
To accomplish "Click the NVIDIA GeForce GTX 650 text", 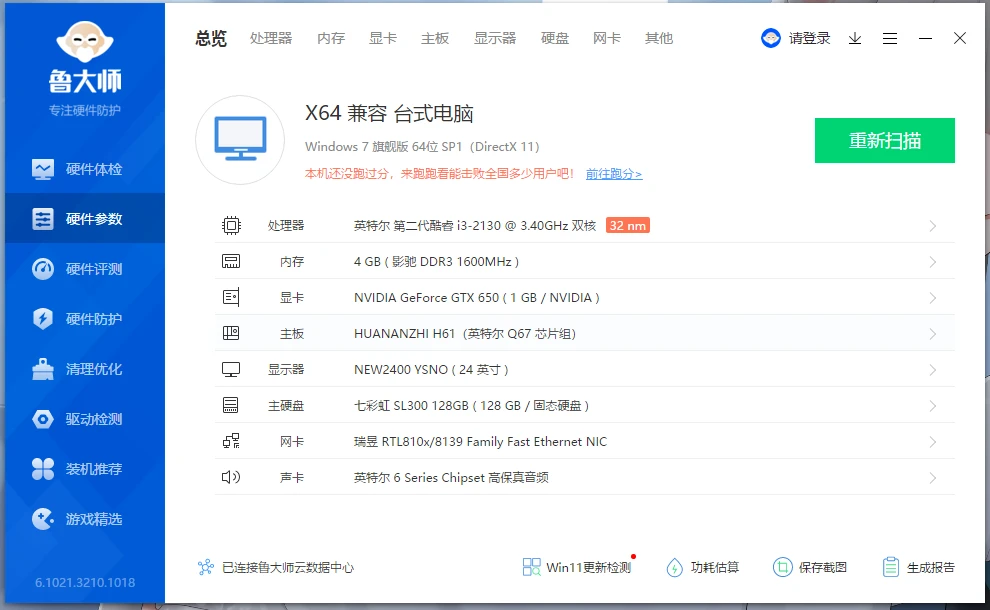I will click(476, 297).
